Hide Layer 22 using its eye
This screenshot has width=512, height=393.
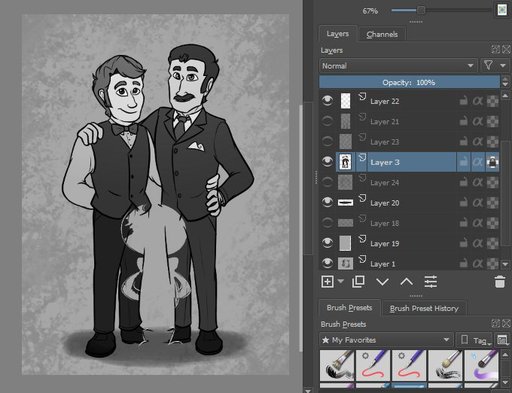point(327,100)
